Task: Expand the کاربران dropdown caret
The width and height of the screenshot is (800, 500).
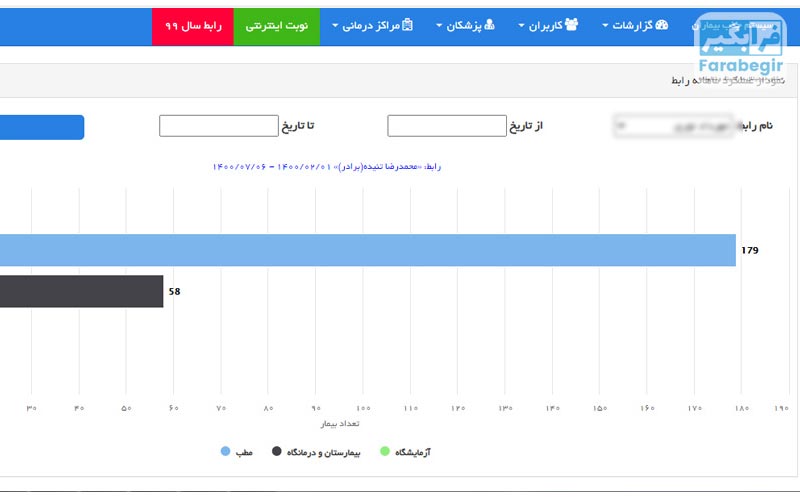Action: [x=521, y=26]
